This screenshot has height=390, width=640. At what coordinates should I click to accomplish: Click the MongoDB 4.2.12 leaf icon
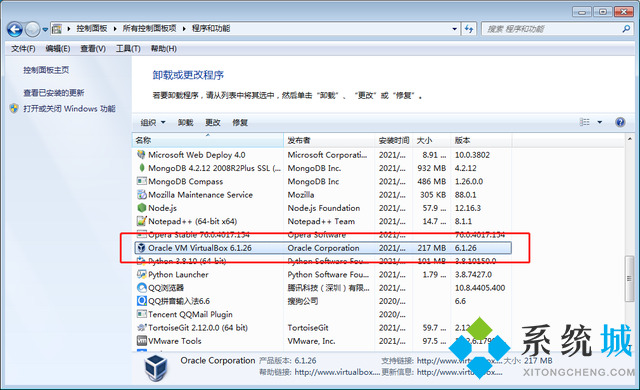point(141,168)
